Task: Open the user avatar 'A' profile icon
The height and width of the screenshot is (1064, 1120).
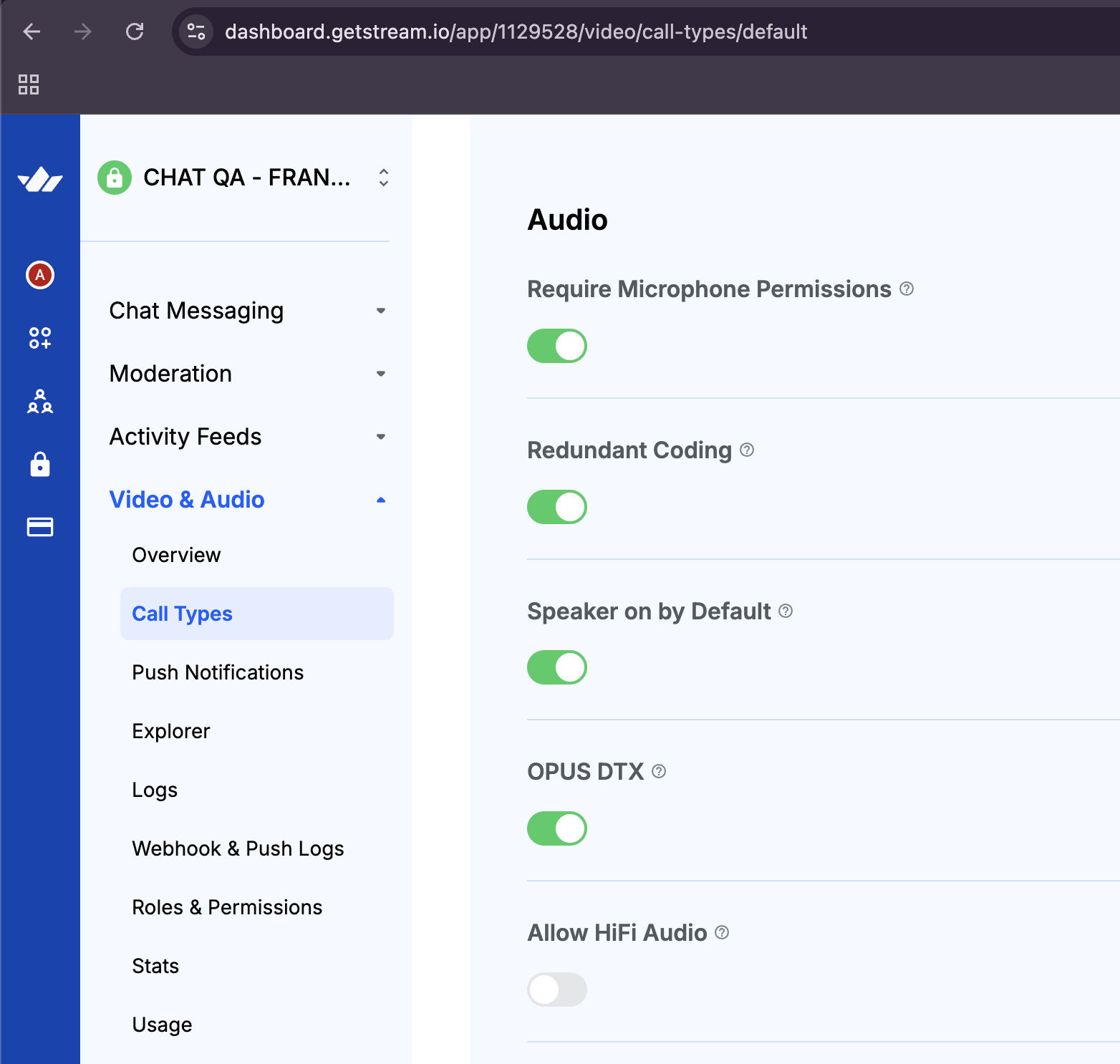Action: (x=40, y=275)
